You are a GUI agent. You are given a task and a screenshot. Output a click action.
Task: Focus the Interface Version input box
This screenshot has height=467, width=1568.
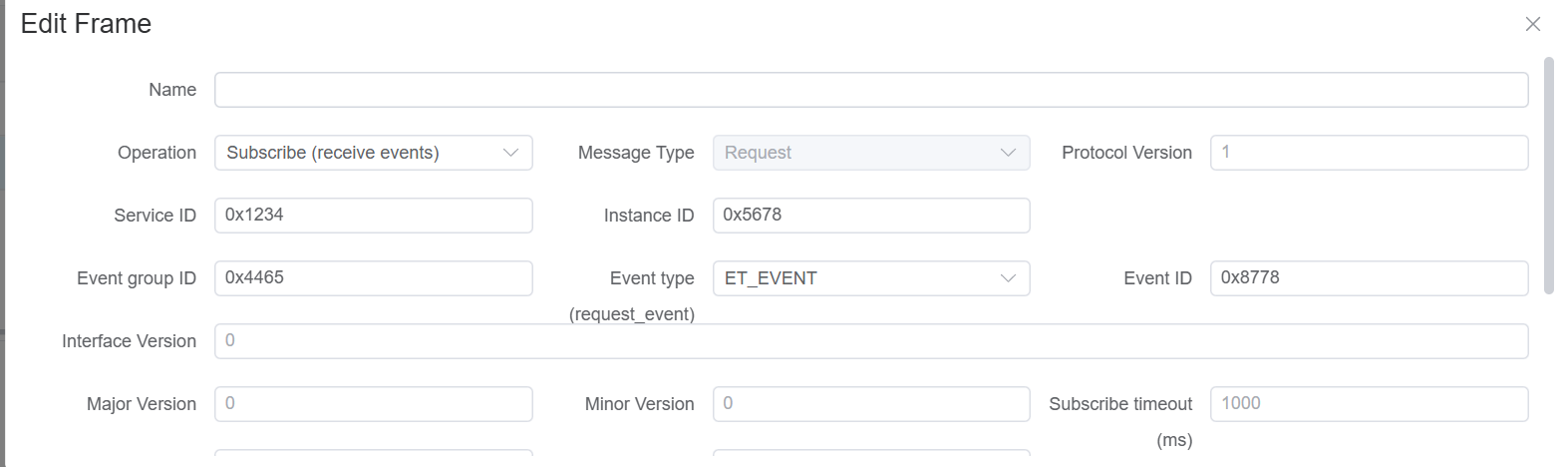click(x=870, y=341)
